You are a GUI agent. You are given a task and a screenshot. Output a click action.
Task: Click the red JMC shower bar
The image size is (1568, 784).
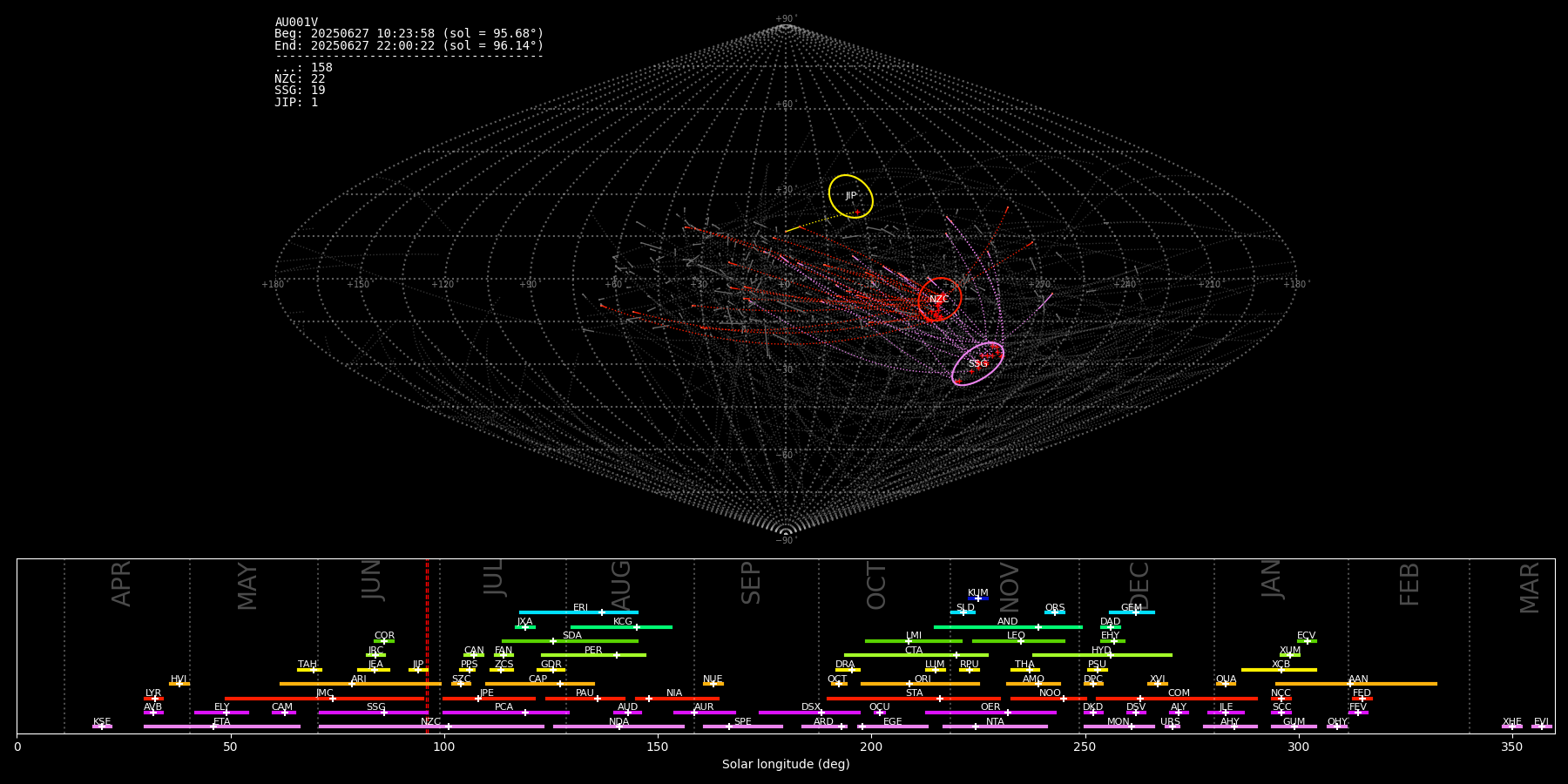point(325,699)
